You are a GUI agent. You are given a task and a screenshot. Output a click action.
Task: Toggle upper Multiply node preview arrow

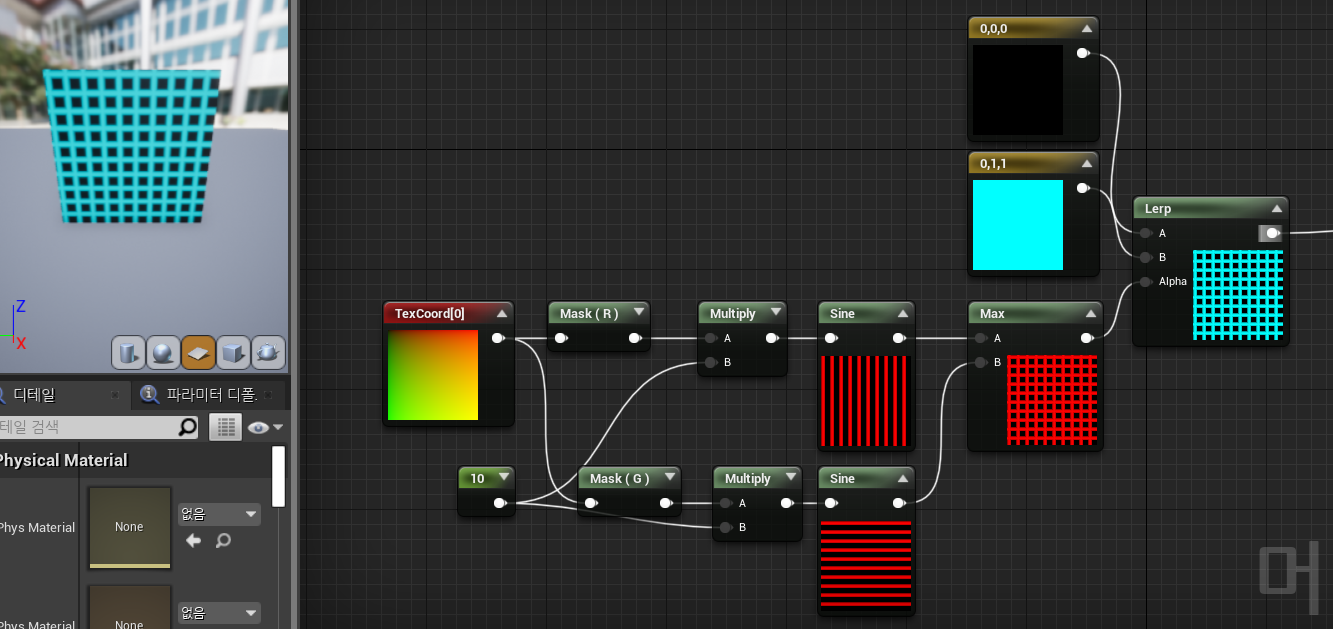pyautogui.click(x=775, y=313)
